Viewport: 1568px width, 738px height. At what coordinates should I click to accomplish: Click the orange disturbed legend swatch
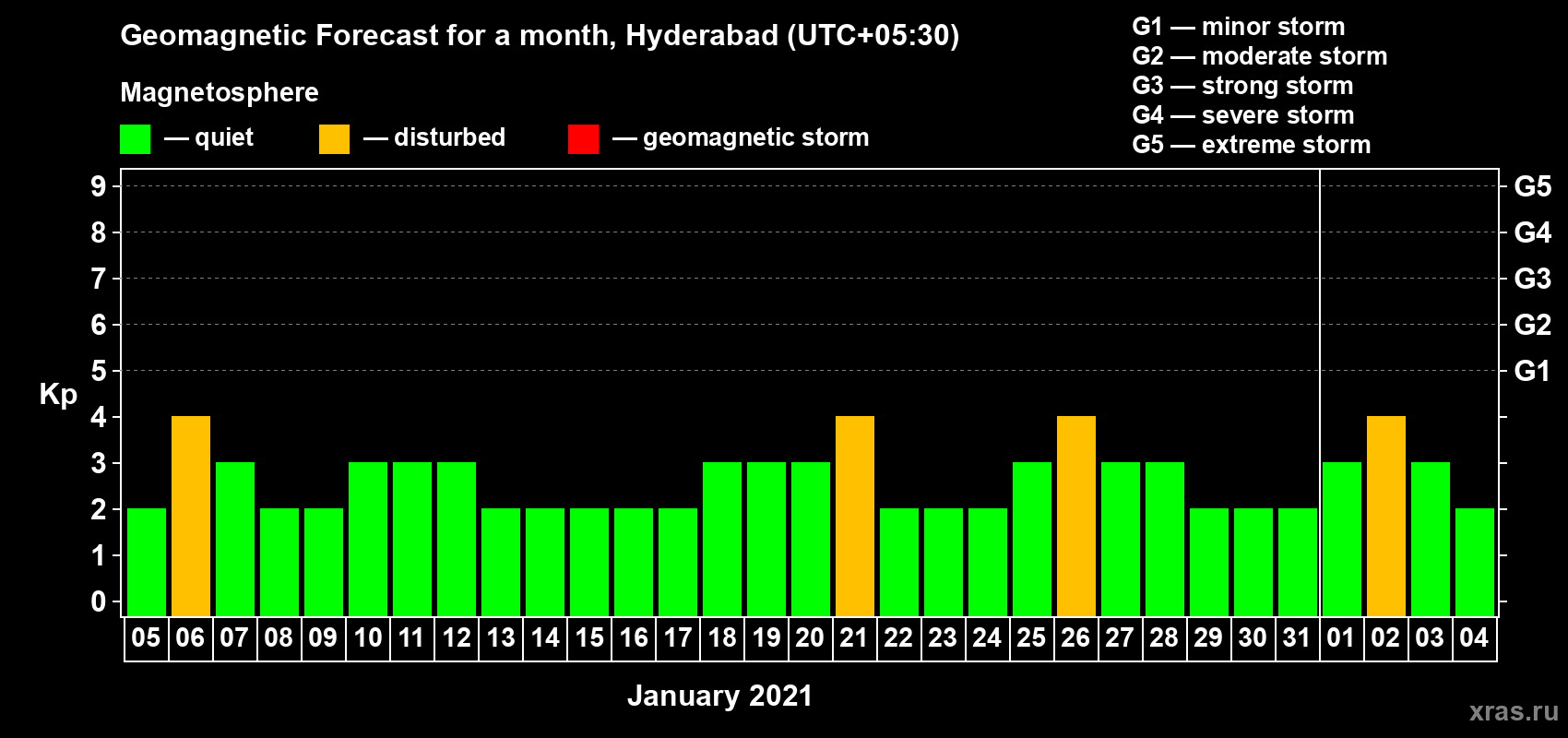click(334, 139)
